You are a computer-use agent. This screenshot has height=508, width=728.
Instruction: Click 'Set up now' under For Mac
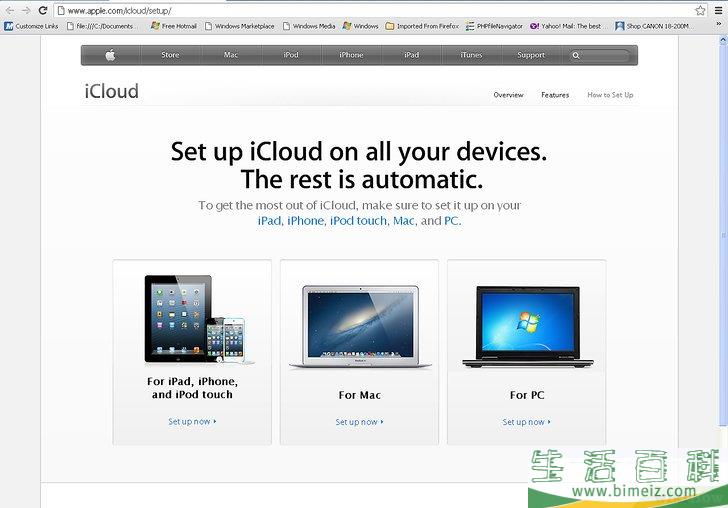pos(359,422)
